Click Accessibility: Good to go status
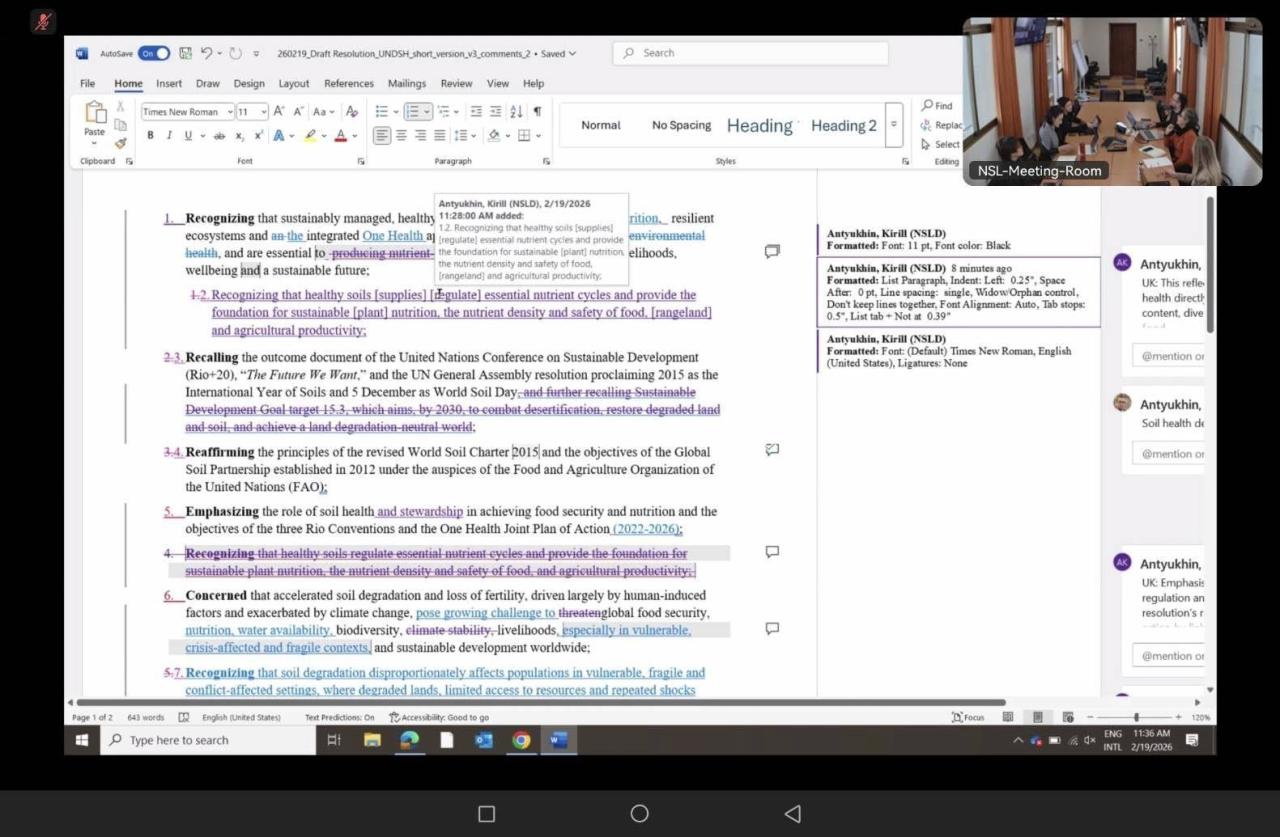 [x=439, y=717]
